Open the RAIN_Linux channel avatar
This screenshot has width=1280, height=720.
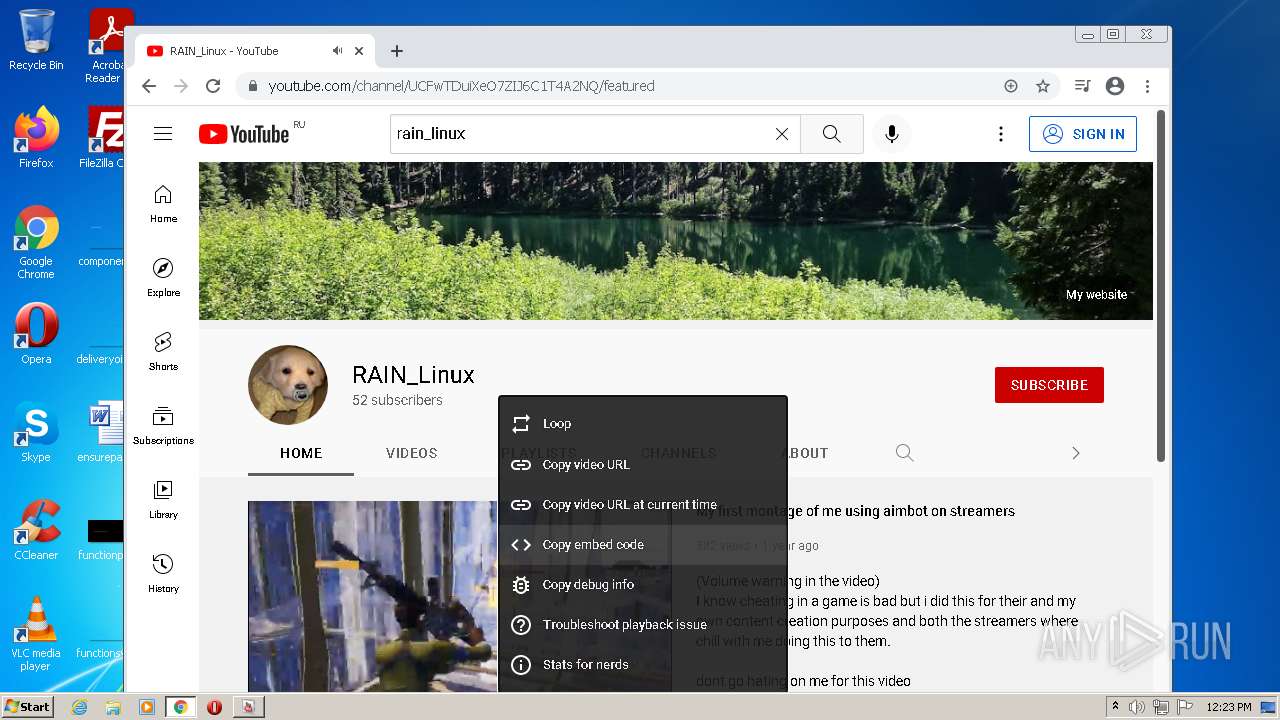coord(288,385)
